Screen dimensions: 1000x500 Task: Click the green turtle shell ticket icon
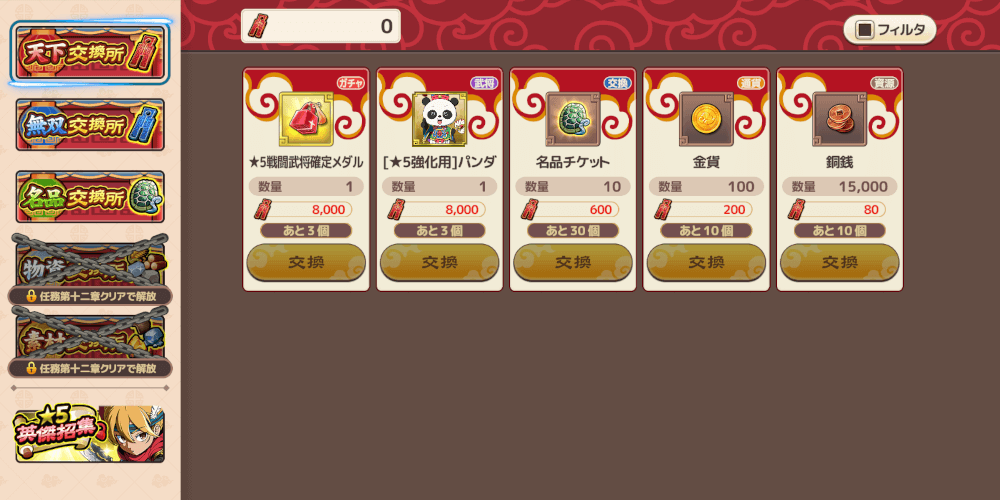[x=573, y=119]
